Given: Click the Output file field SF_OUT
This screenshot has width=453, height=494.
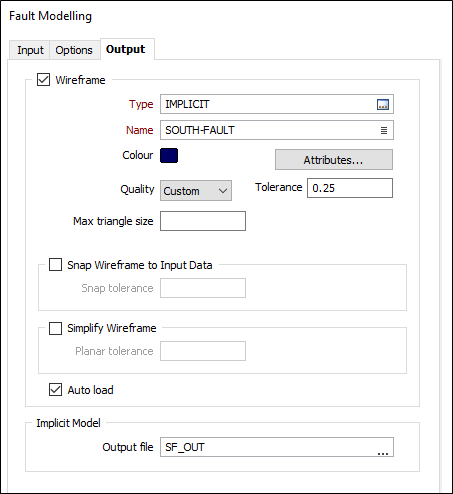Looking at the screenshot, I should tap(277, 447).
